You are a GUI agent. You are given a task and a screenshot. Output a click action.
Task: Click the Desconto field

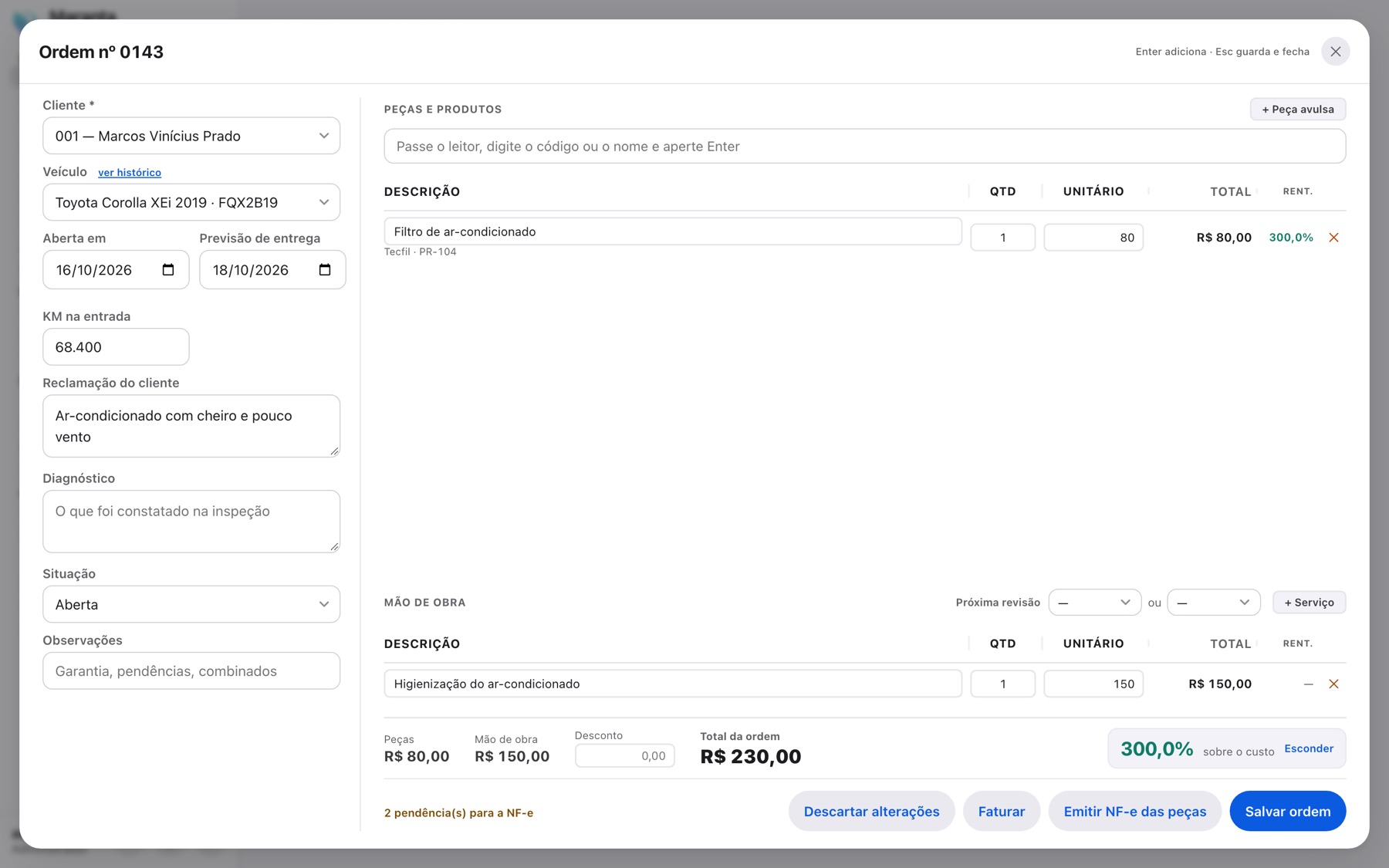tap(625, 756)
